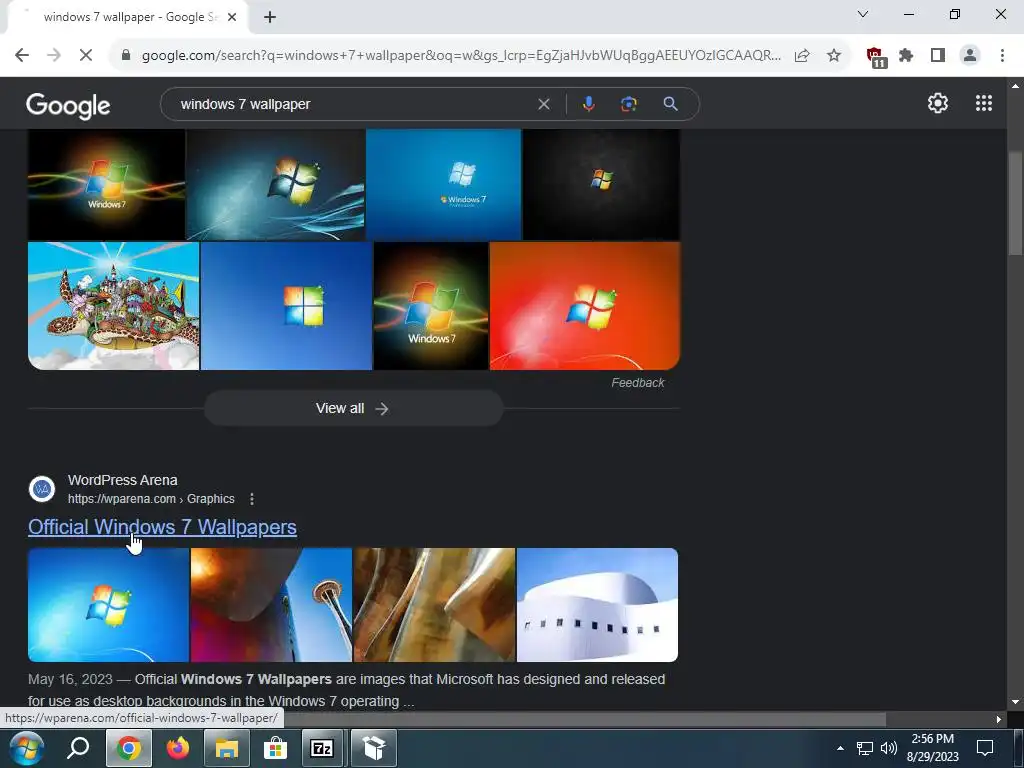Screen dimensions: 1024x768
Task: Open the colorful turtle city wallpaper thumbnail
Action: pyautogui.click(x=114, y=306)
